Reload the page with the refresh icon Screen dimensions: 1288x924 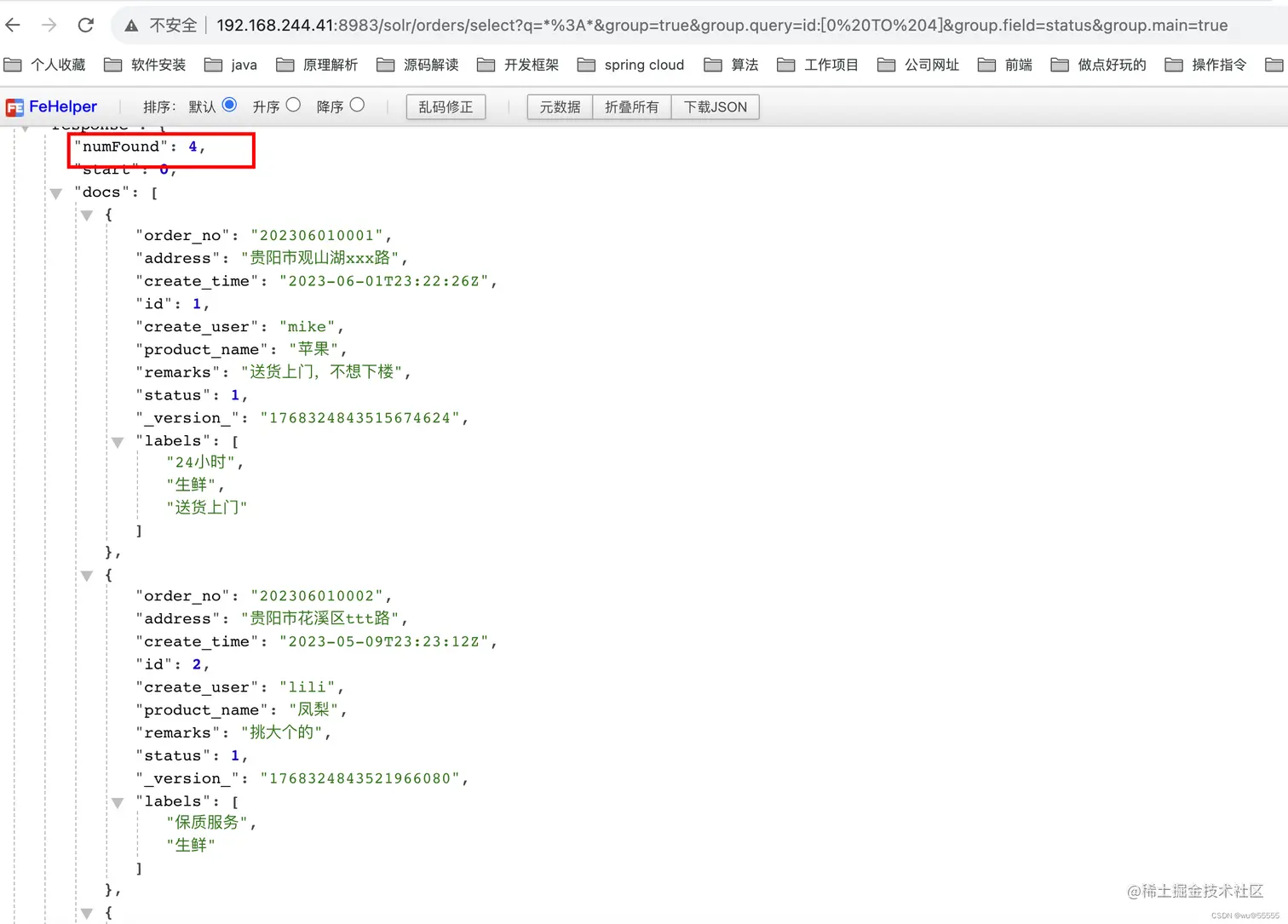[86, 25]
